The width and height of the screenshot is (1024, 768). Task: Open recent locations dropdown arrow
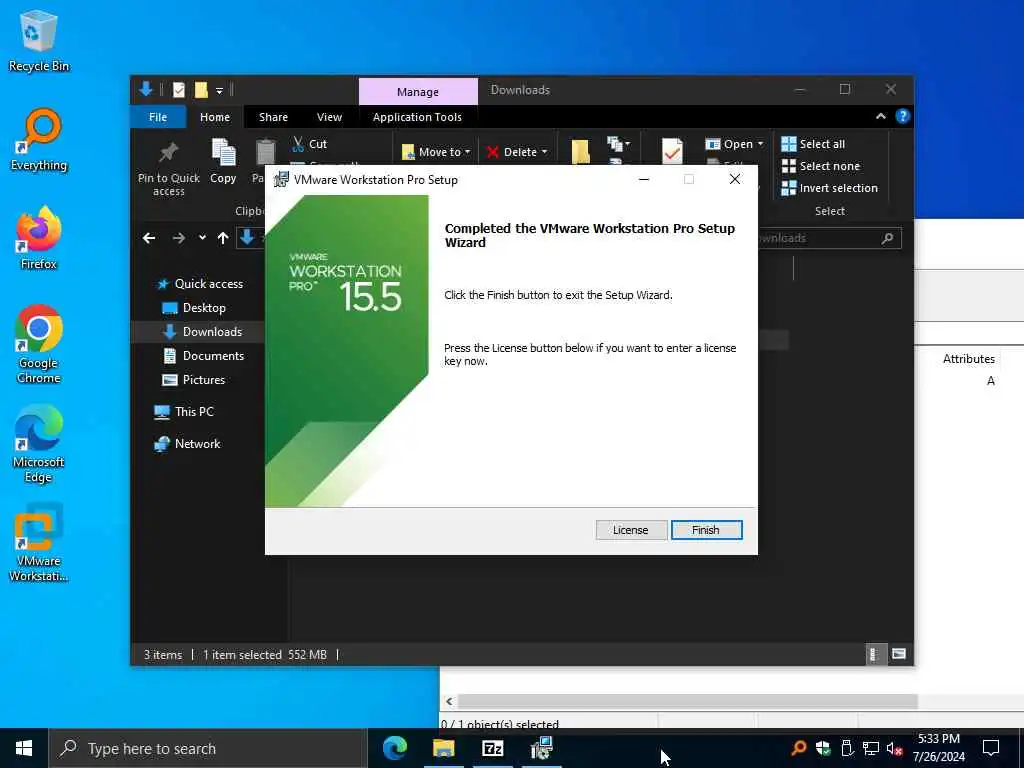point(202,238)
